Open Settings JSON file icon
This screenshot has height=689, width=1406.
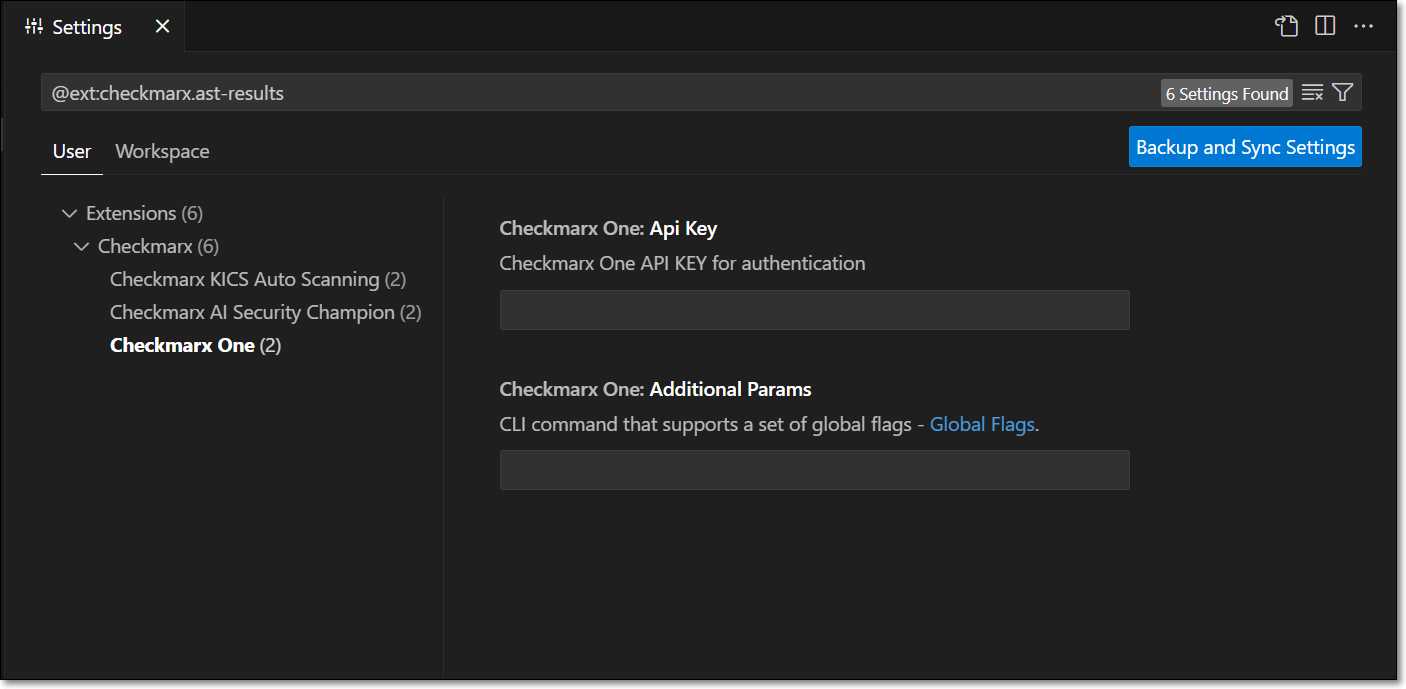click(1286, 27)
